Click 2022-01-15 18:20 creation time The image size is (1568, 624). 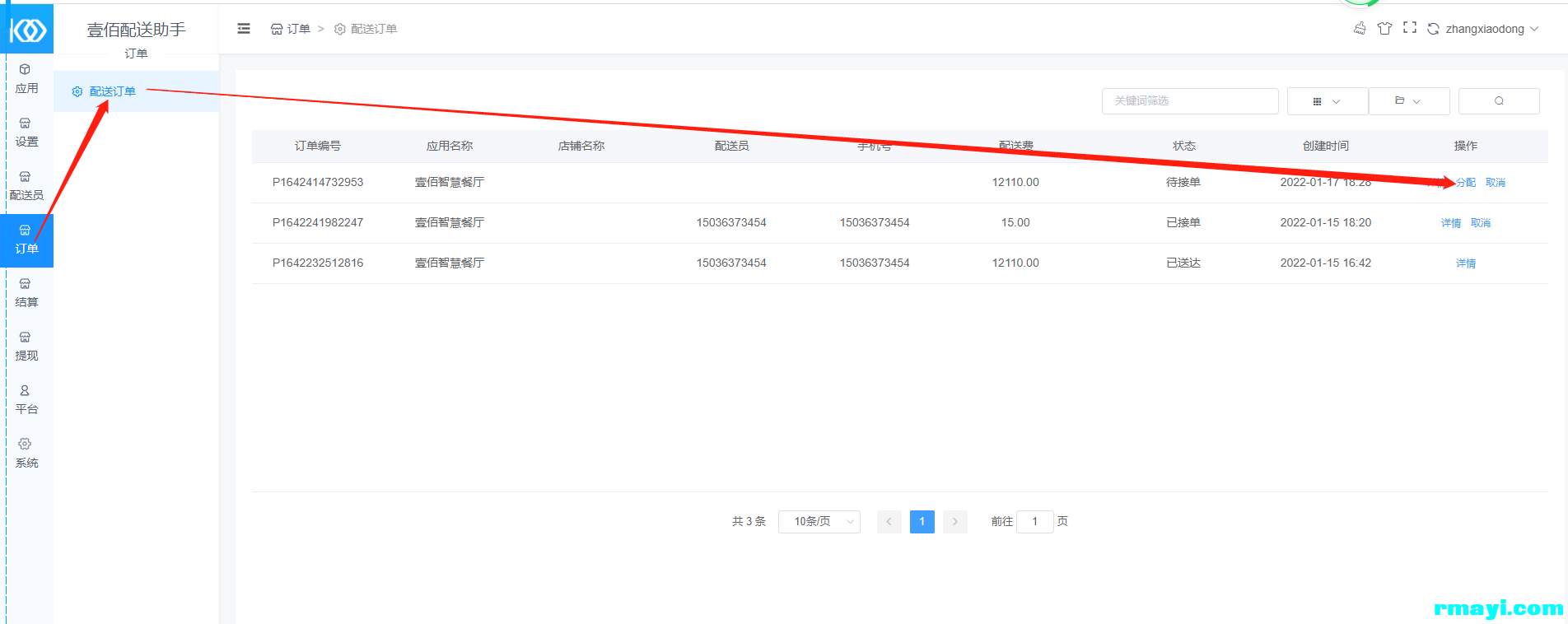[x=1326, y=222]
